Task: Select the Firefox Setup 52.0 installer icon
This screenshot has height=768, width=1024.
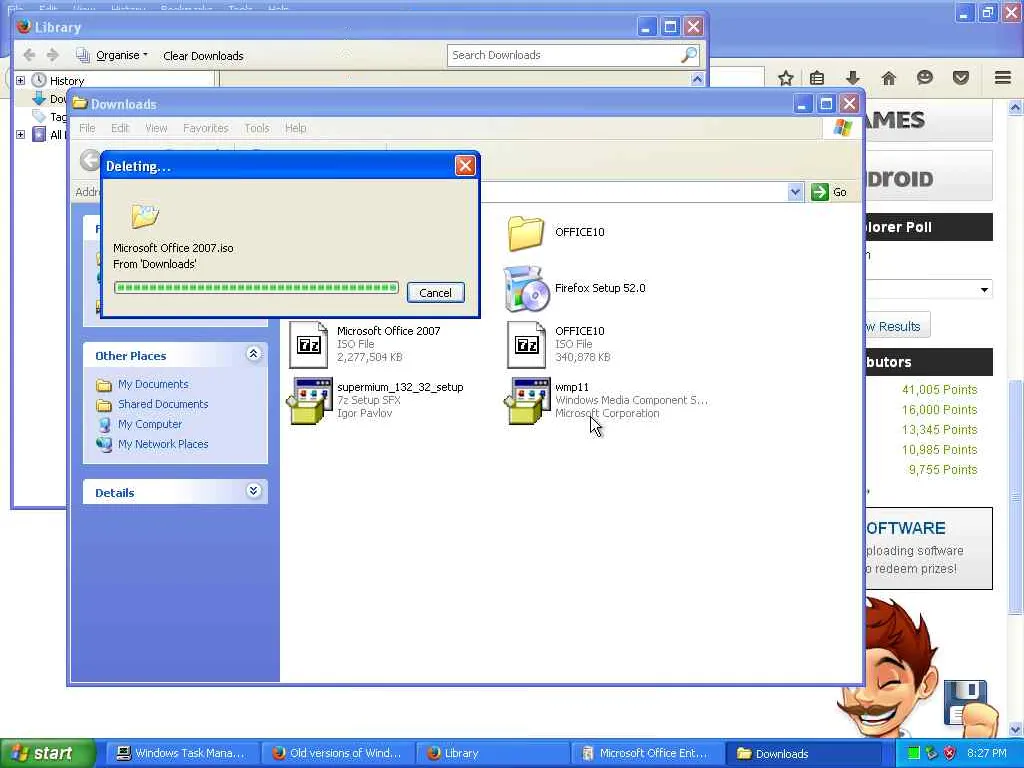Action: (x=526, y=289)
